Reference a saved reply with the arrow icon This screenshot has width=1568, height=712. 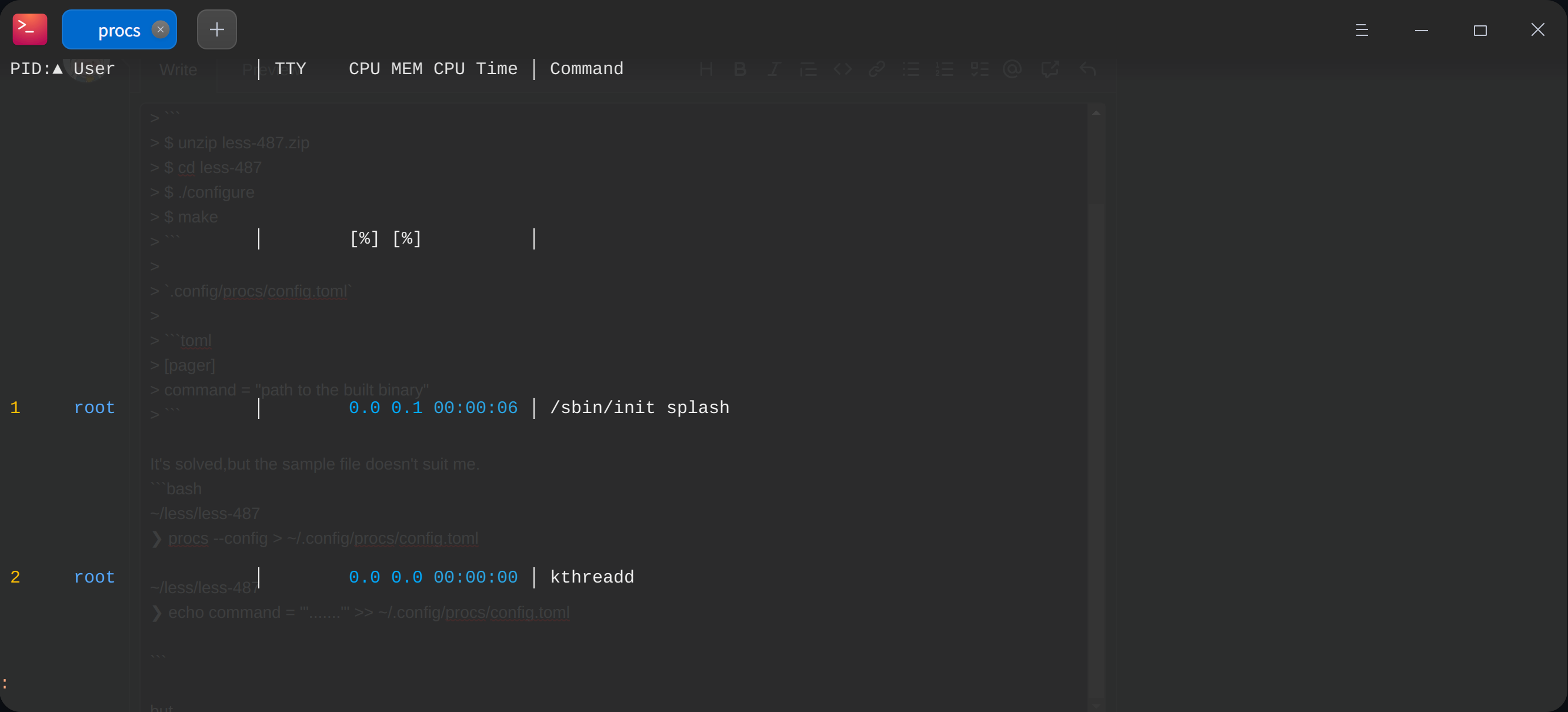(x=1087, y=69)
